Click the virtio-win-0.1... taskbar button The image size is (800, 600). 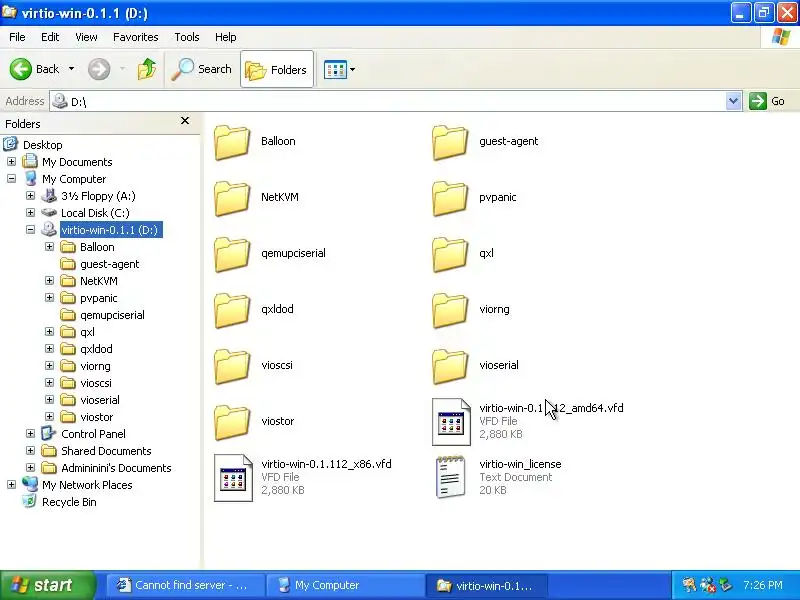coord(486,586)
